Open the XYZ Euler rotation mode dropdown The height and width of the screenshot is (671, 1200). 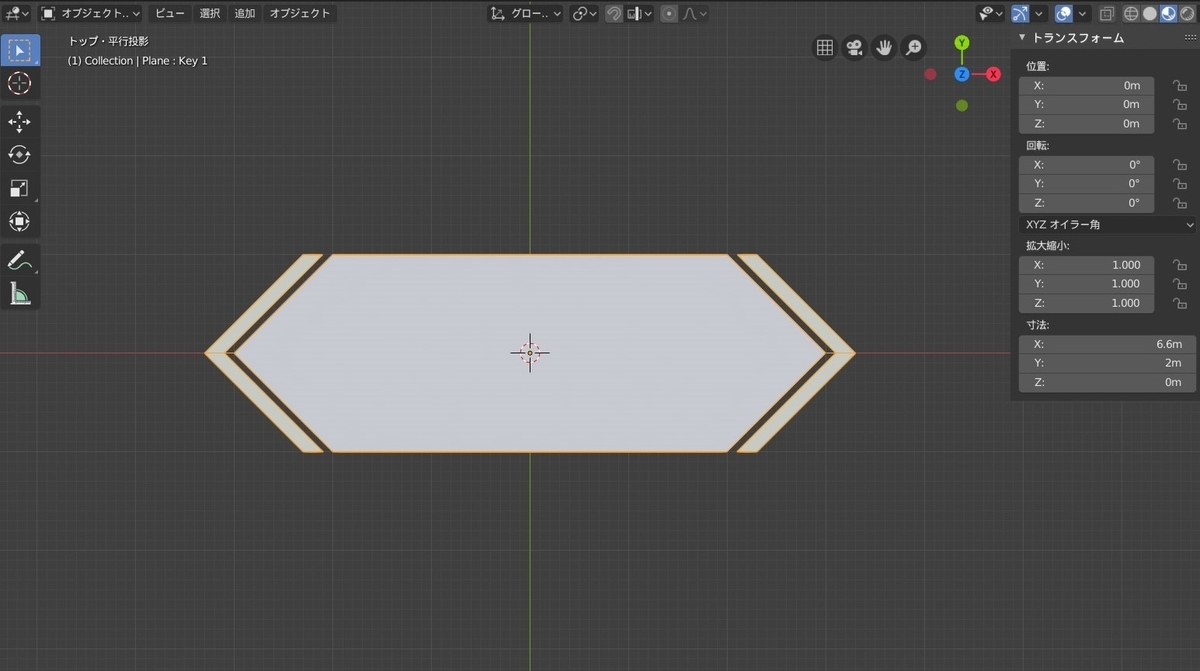pos(1106,225)
